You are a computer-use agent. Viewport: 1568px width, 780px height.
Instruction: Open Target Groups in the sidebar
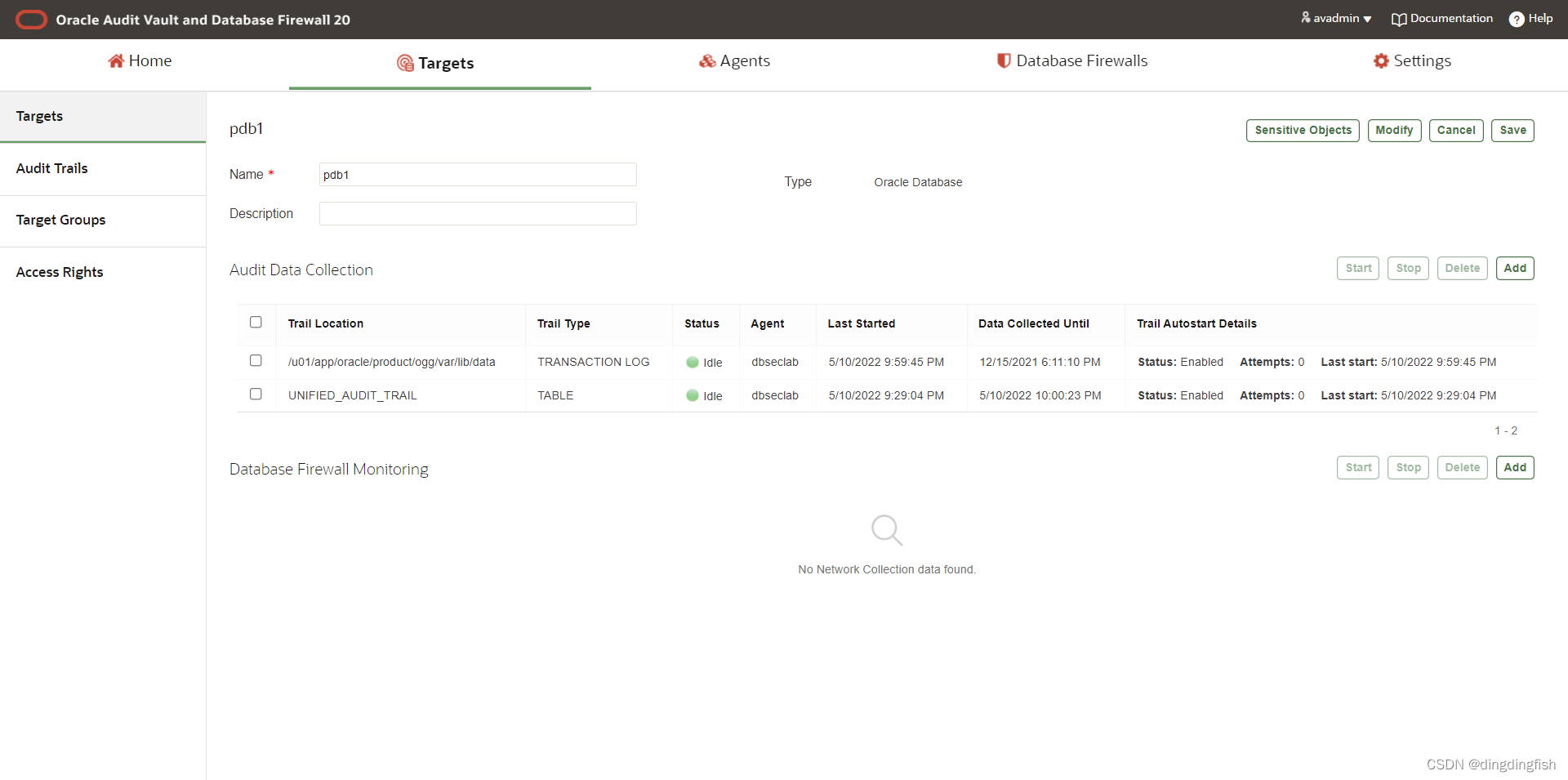[103, 220]
